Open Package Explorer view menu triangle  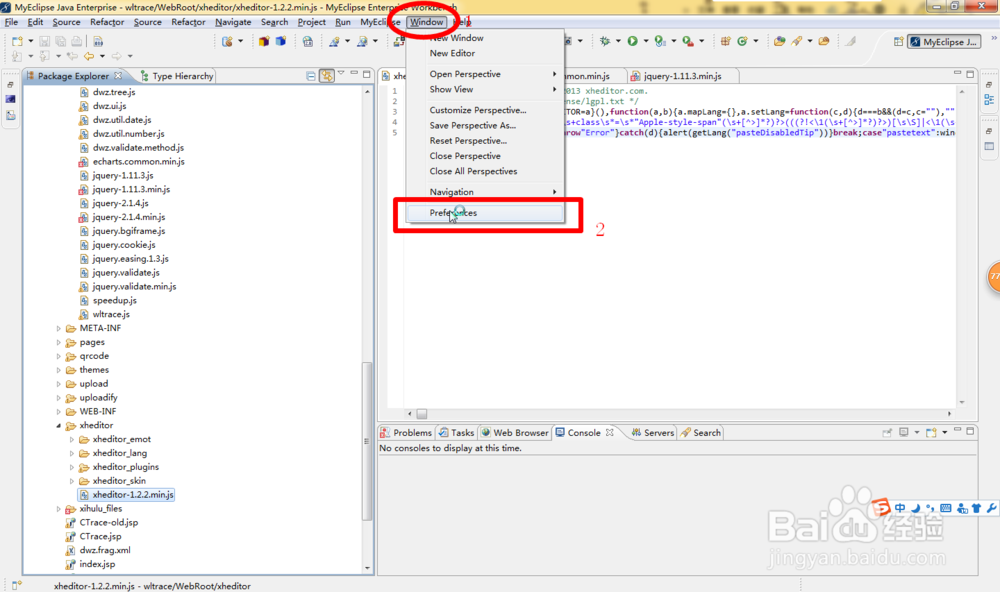341,74
